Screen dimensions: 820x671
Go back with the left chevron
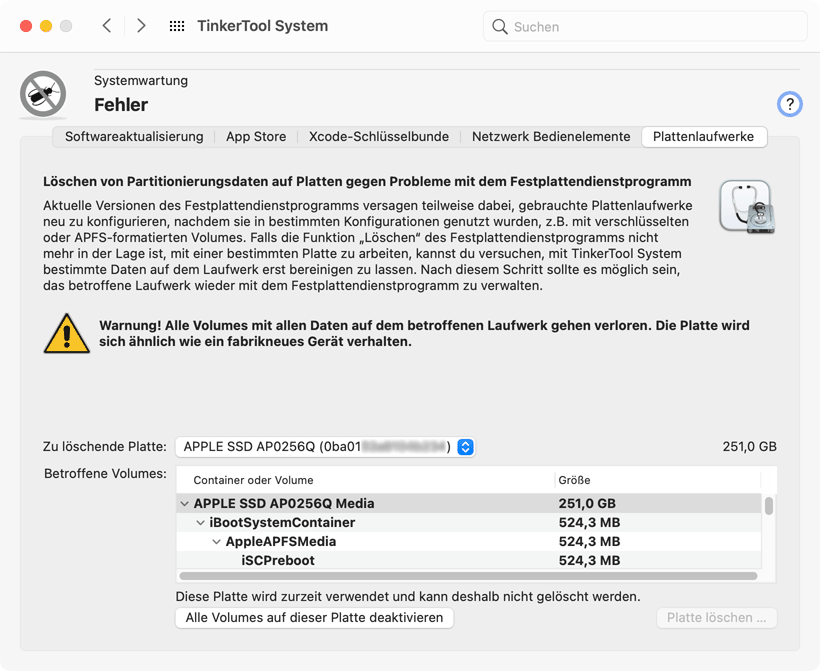tap(107, 26)
